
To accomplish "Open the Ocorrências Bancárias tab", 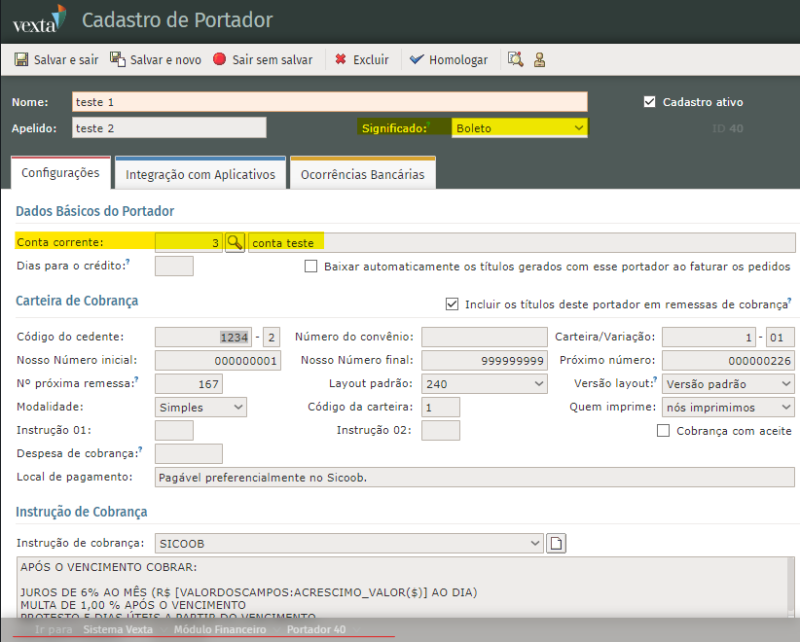I will tap(362, 174).
